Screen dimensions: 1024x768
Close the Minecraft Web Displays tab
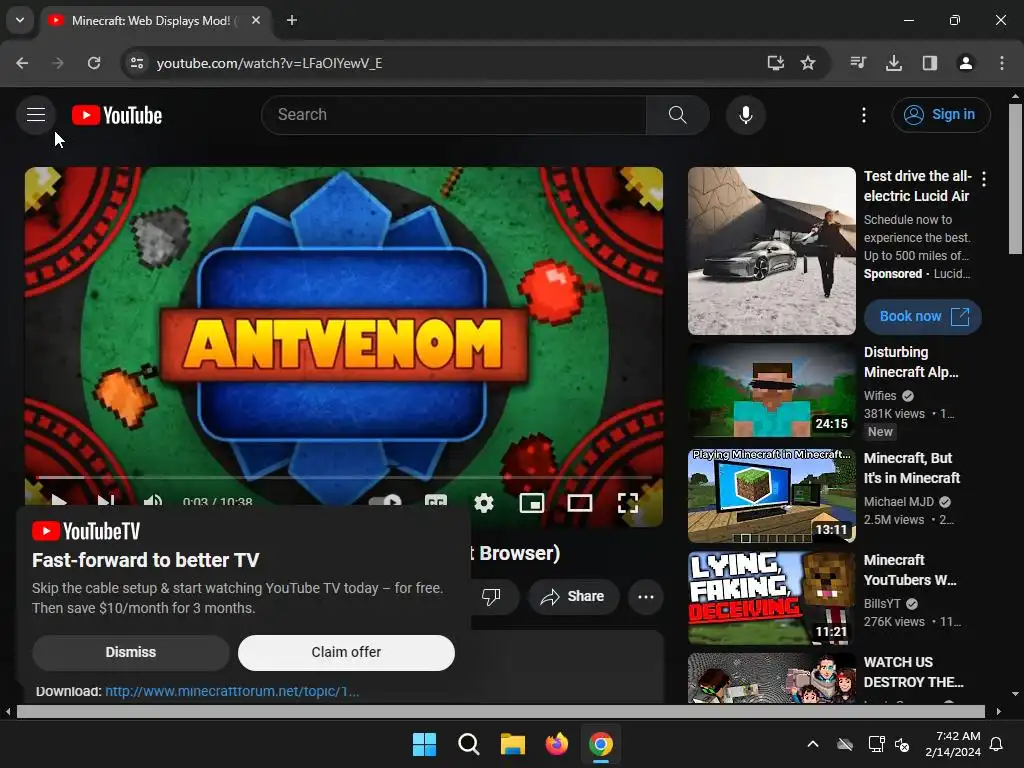[256, 20]
